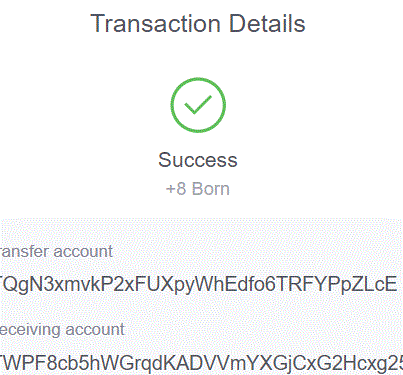
Task: Select the transfer address starting with TQgN3xmvkP2x
Action: (x=199, y=285)
